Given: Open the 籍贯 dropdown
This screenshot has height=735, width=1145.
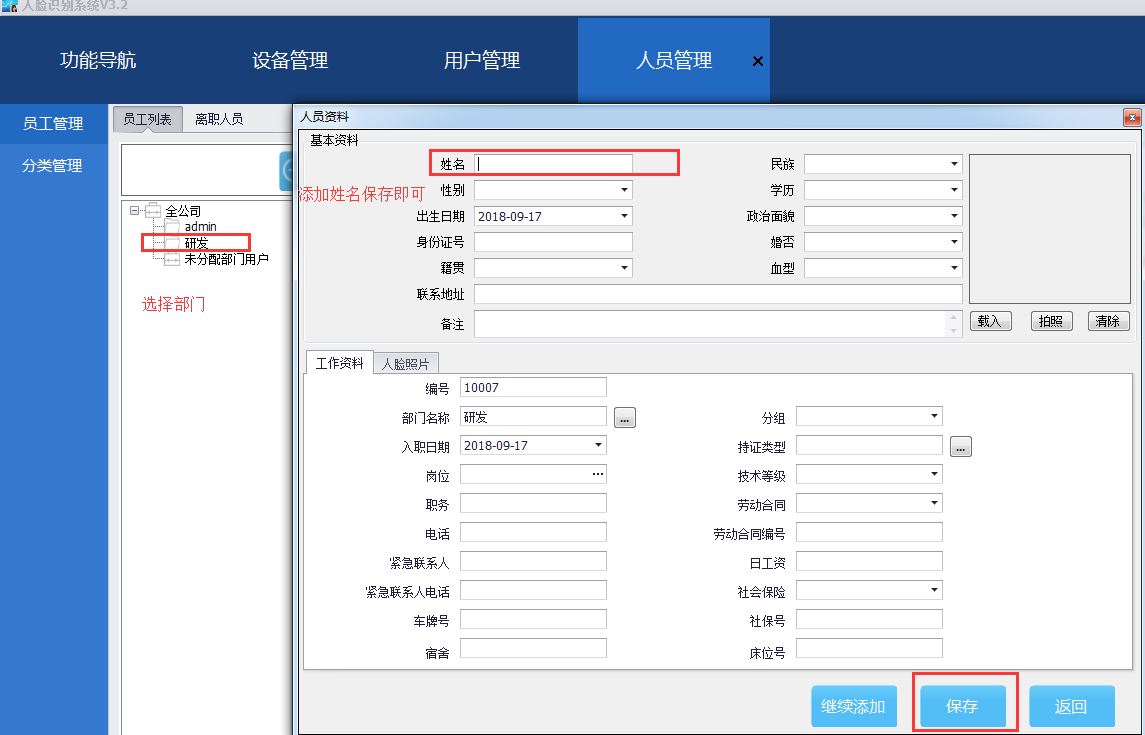Looking at the screenshot, I should point(624,268).
